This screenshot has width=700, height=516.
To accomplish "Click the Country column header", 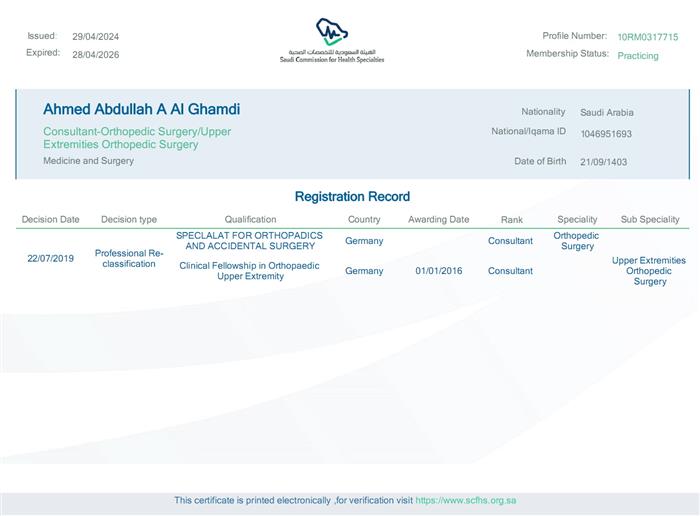I will [x=364, y=220].
